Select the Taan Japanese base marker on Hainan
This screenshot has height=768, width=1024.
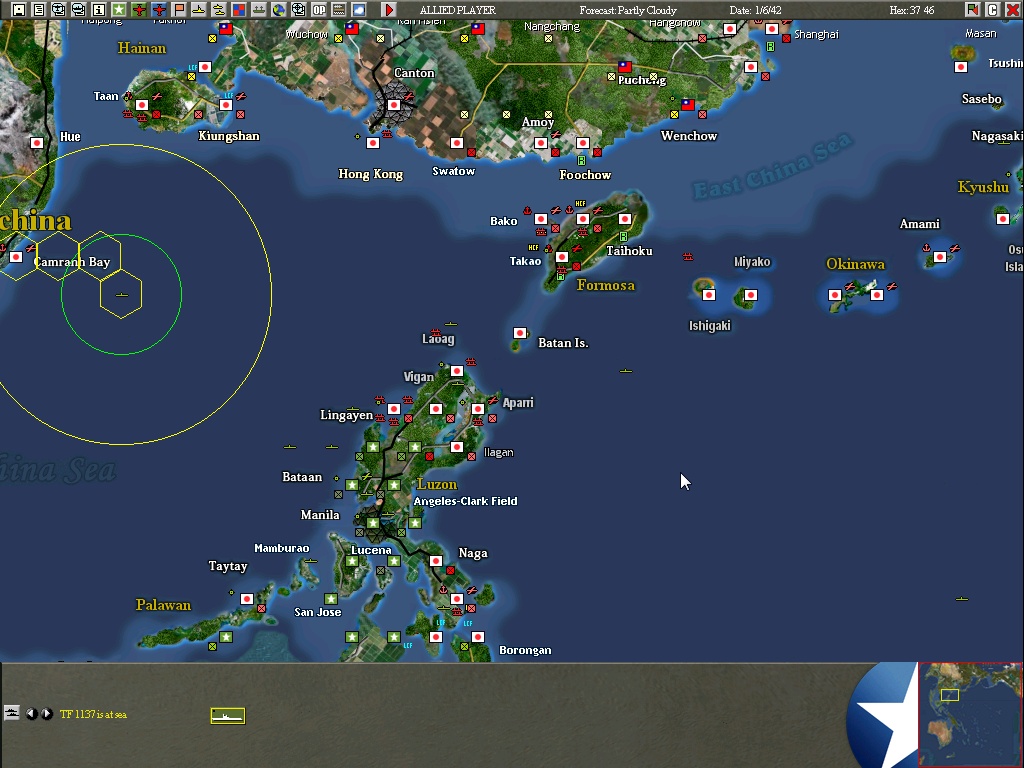click(x=142, y=105)
